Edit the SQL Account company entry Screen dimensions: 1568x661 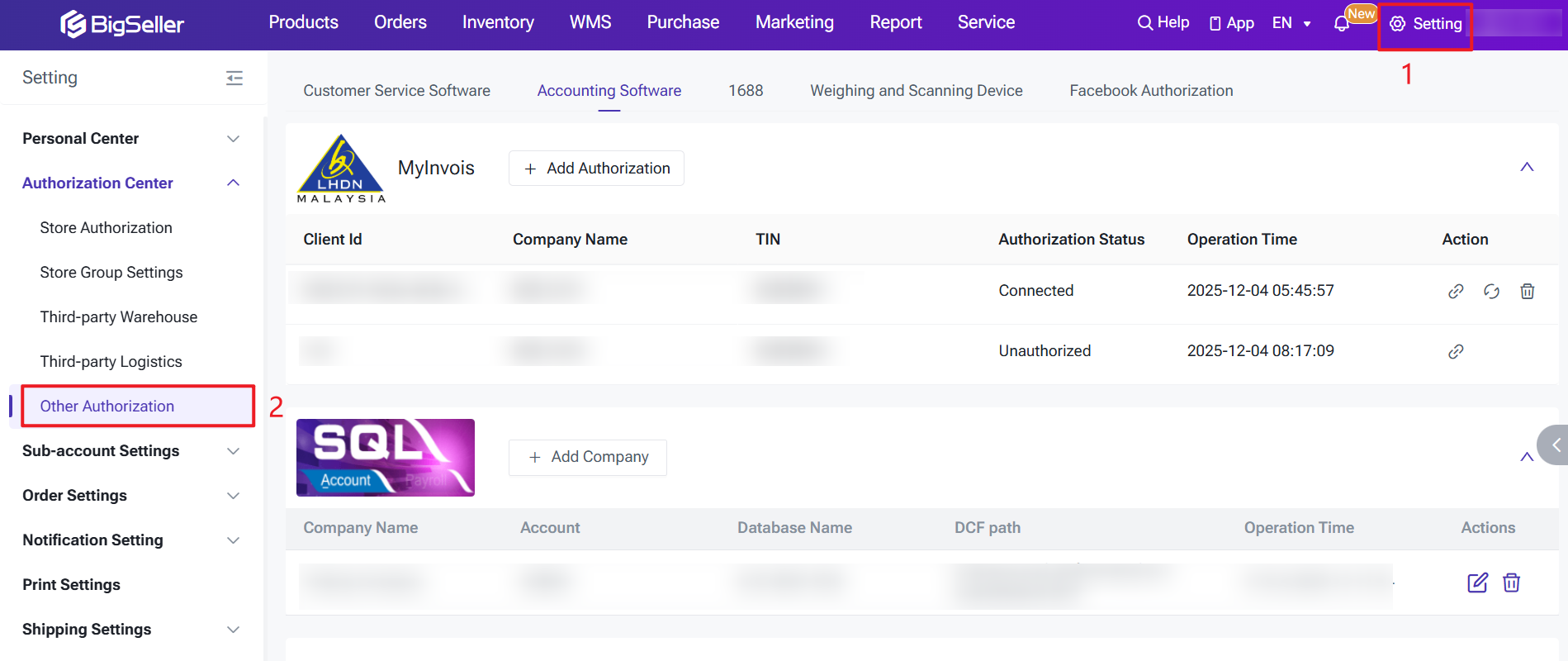[1477, 583]
